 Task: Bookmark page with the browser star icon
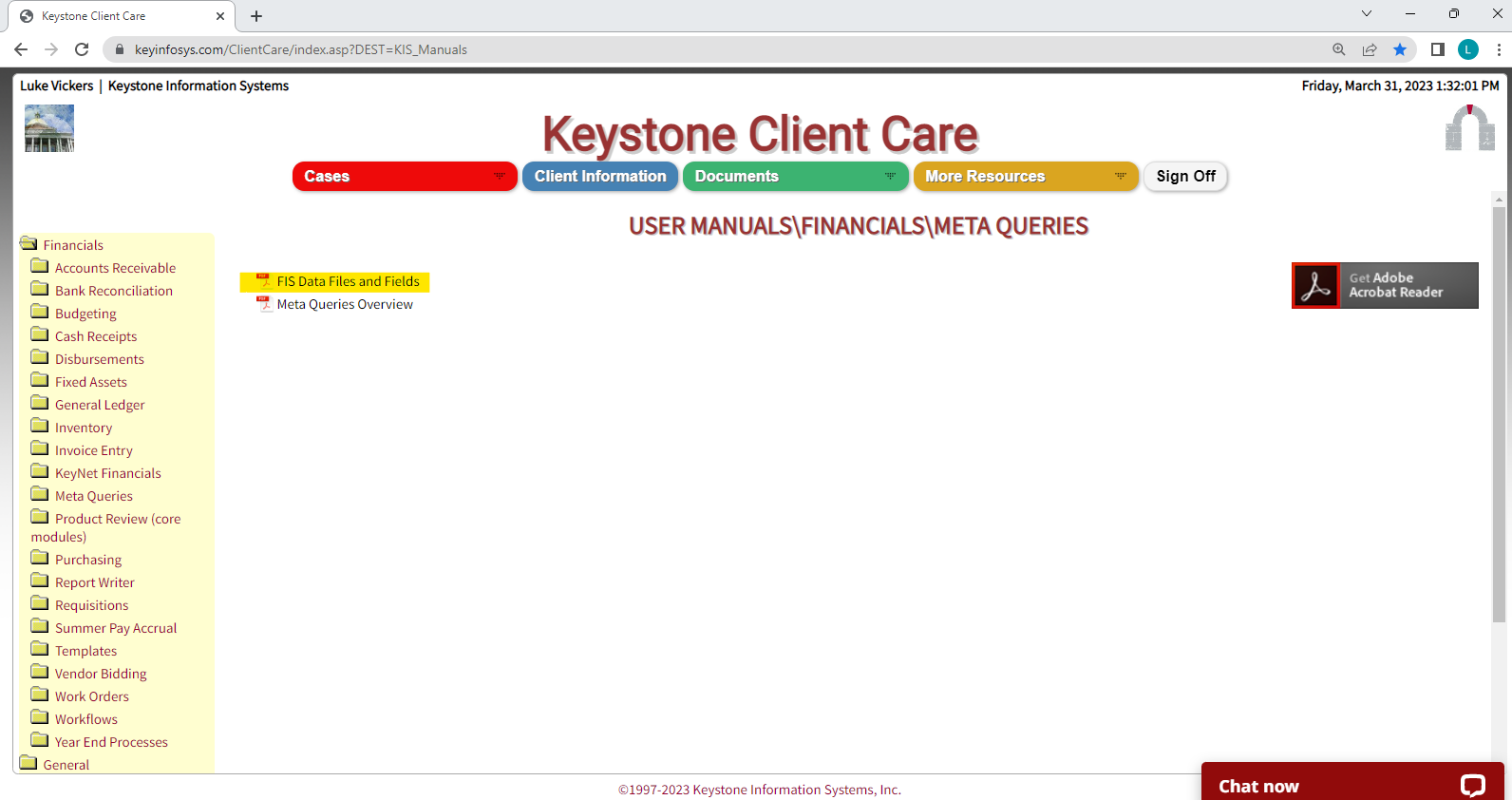(x=1400, y=49)
